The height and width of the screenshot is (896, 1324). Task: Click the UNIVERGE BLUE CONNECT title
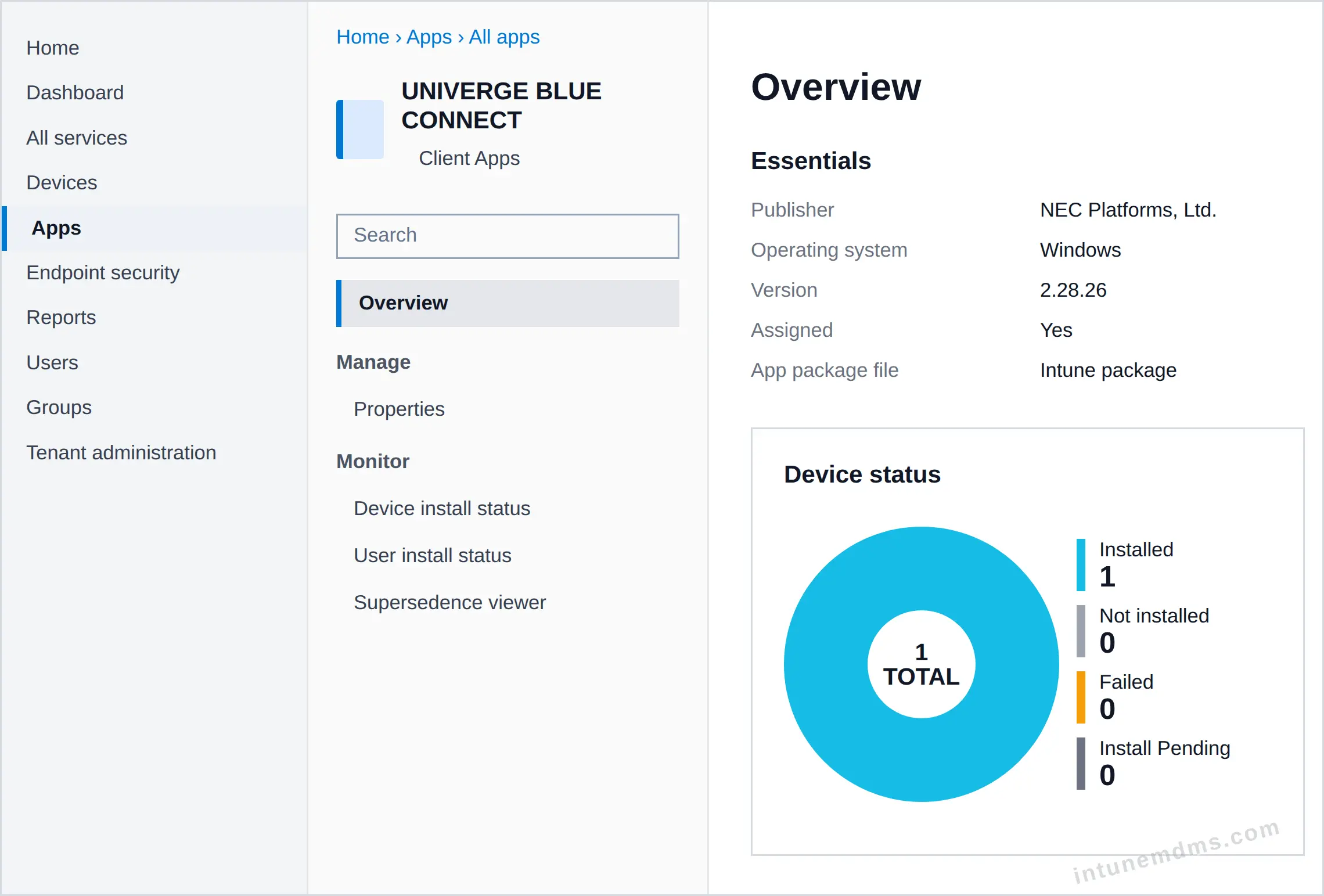click(x=502, y=106)
